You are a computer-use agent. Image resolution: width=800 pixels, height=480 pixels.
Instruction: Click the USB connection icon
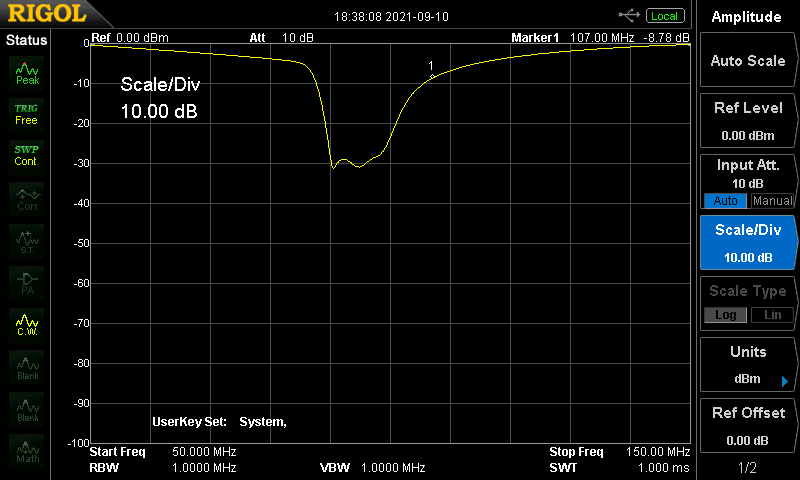tap(630, 15)
